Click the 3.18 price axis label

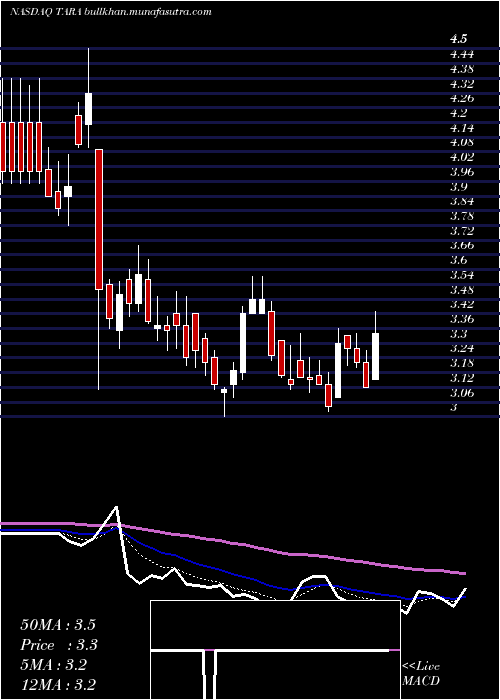462,363
